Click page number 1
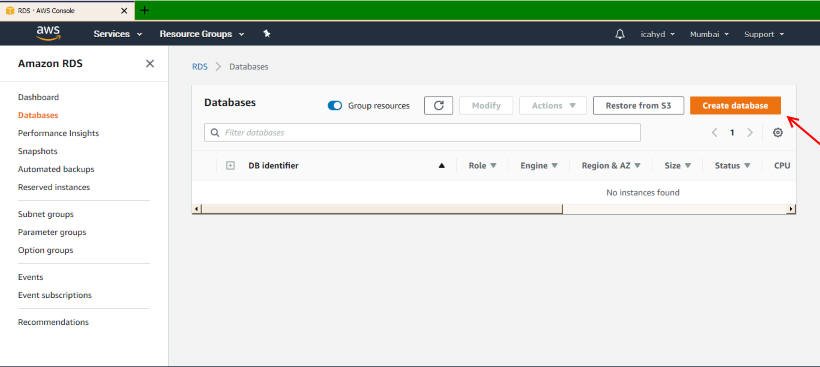 (x=732, y=133)
